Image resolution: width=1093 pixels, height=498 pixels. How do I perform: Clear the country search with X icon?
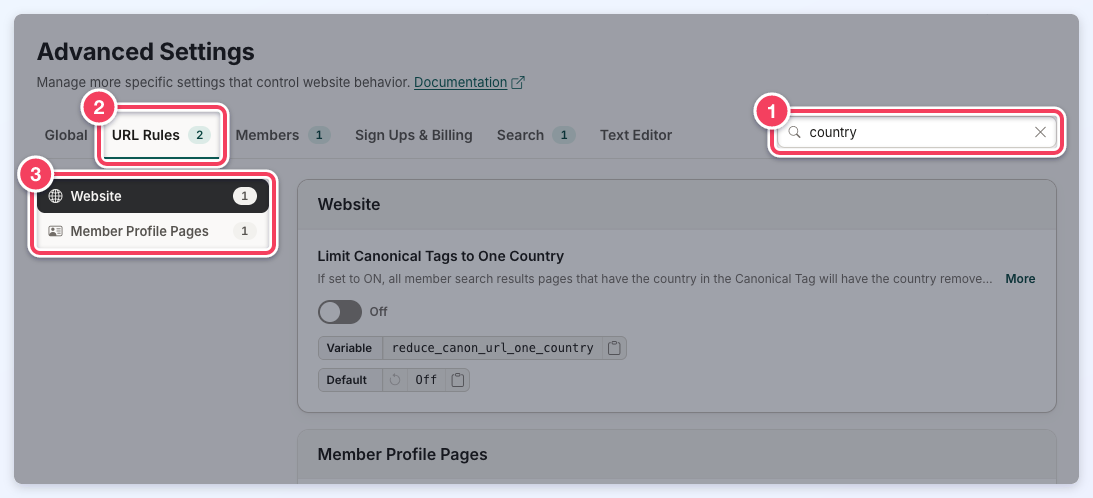(1040, 132)
